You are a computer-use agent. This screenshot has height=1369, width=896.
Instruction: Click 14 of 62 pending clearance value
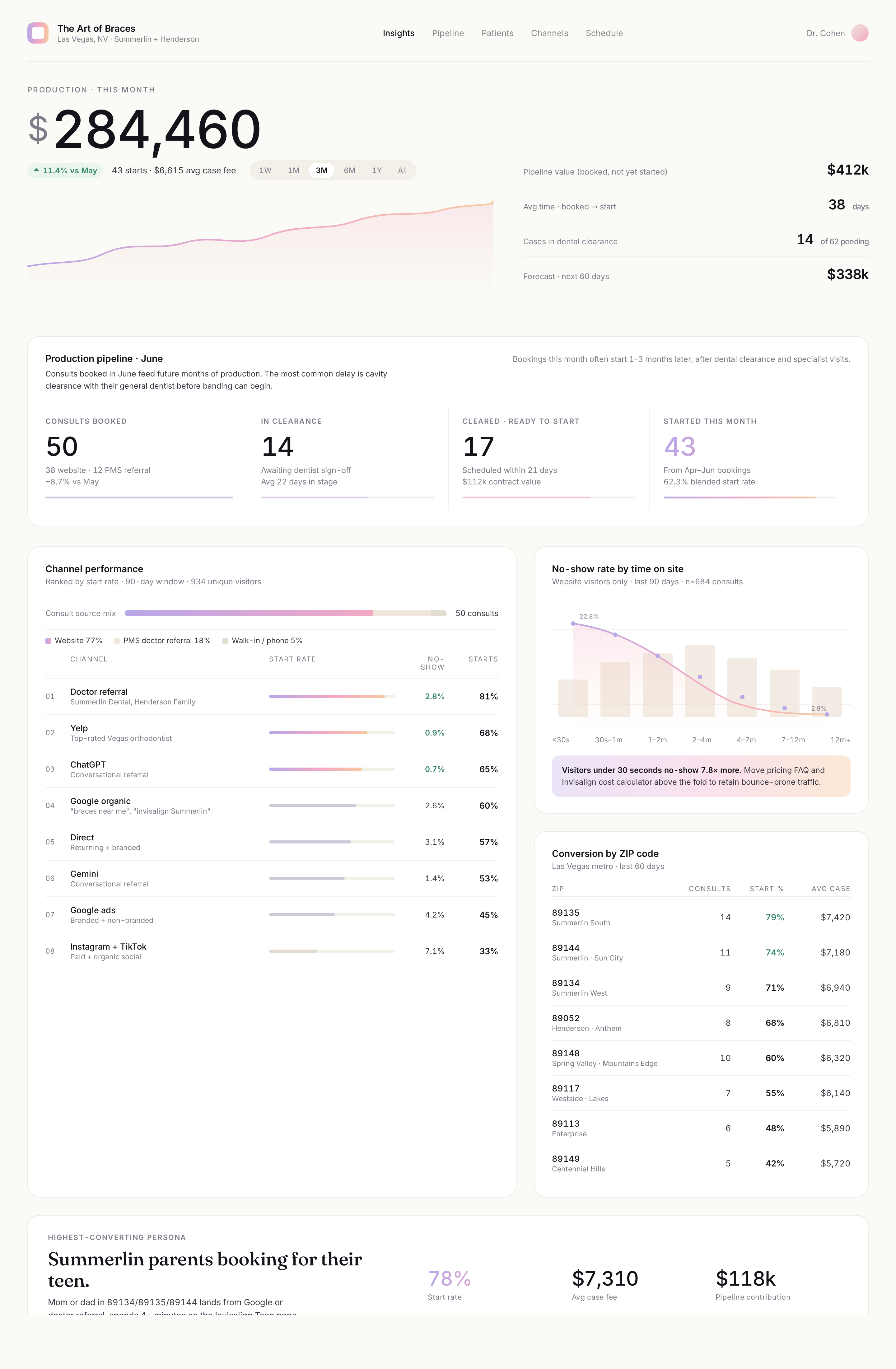click(x=832, y=240)
